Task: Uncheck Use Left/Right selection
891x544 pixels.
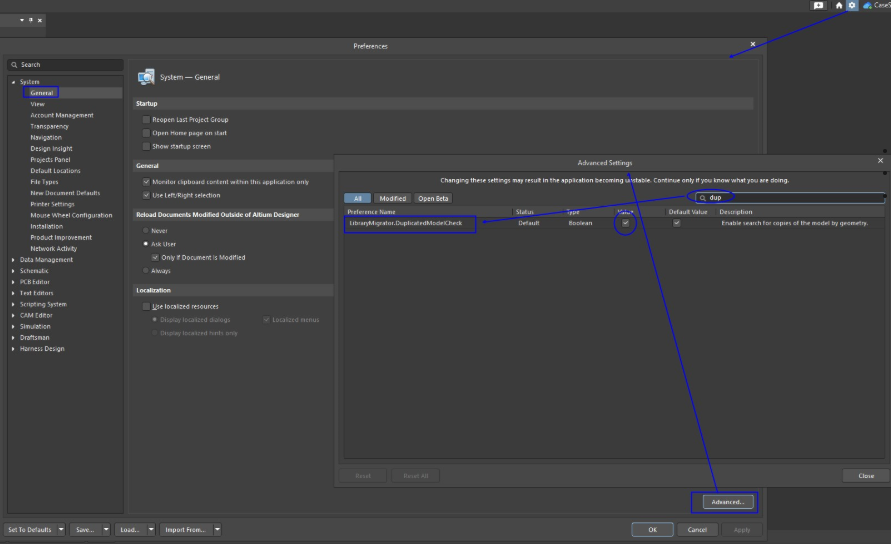Action: 146,195
